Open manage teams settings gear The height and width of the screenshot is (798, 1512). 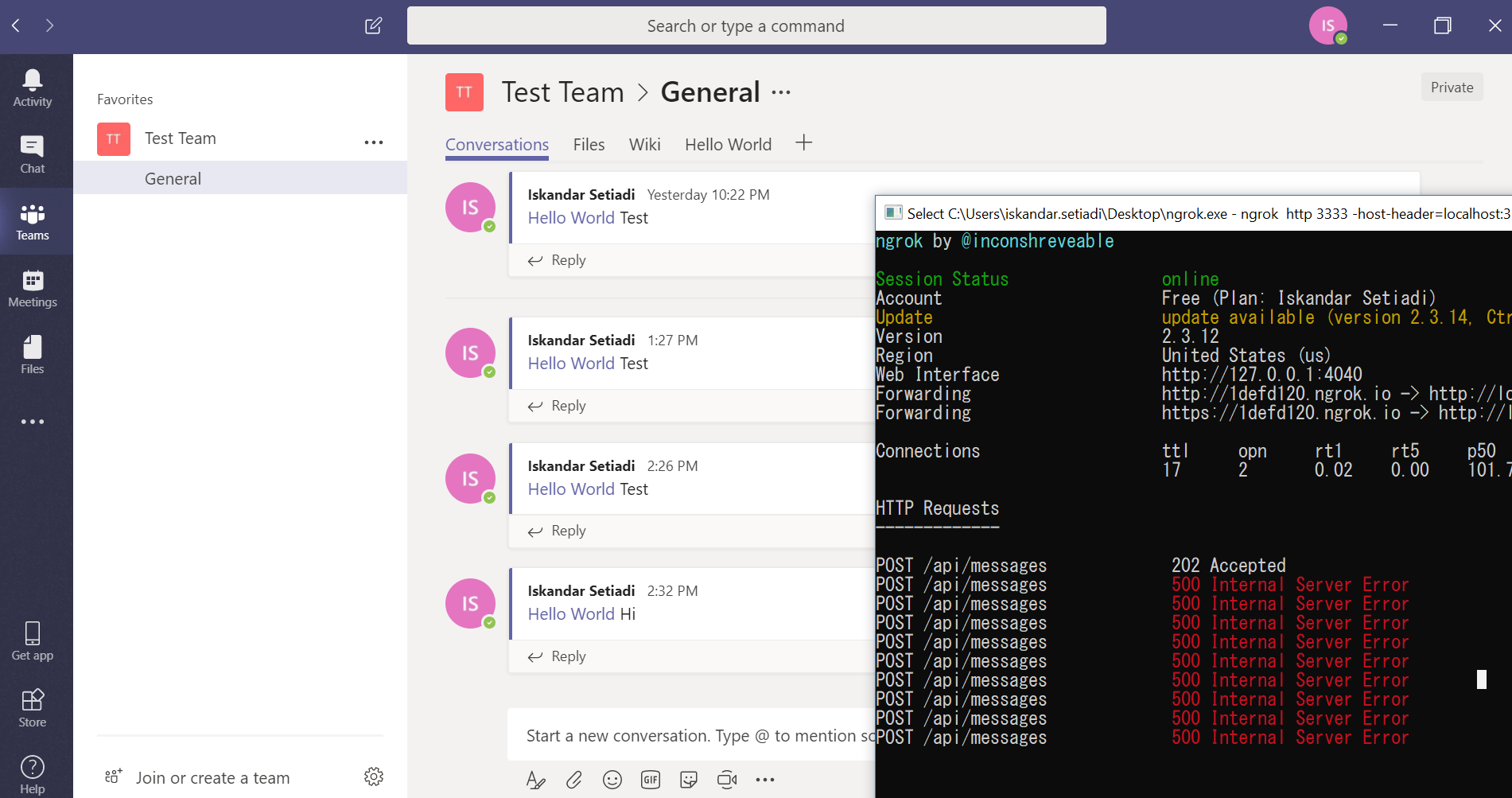pyautogui.click(x=374, y=777)
